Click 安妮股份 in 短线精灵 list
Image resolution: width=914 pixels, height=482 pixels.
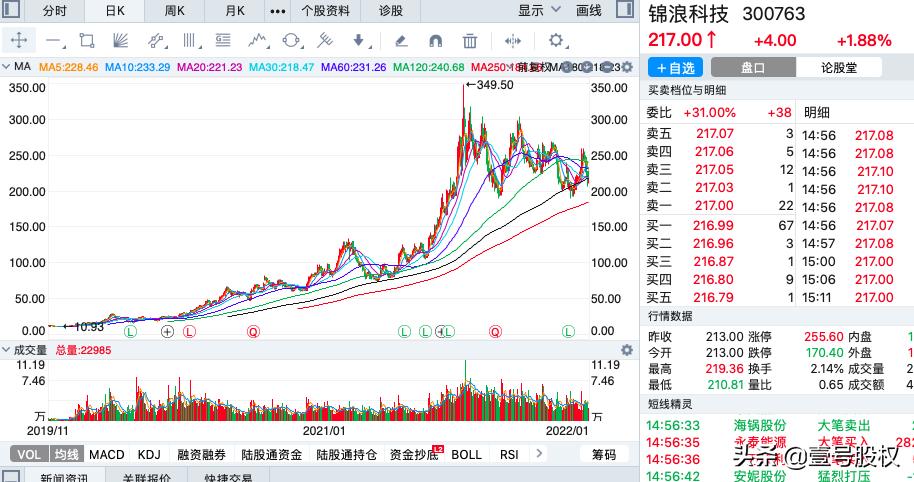tap(760, 476)
